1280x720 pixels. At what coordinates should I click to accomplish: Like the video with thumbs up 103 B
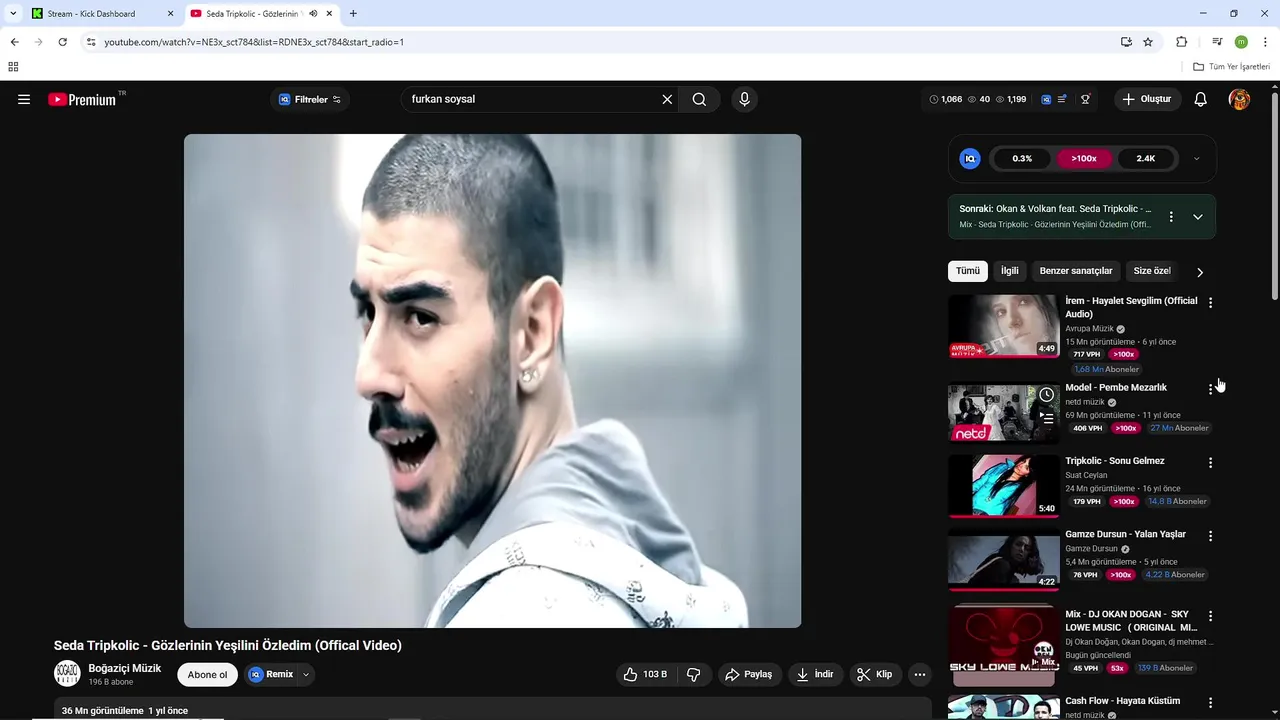click(645, 674)
